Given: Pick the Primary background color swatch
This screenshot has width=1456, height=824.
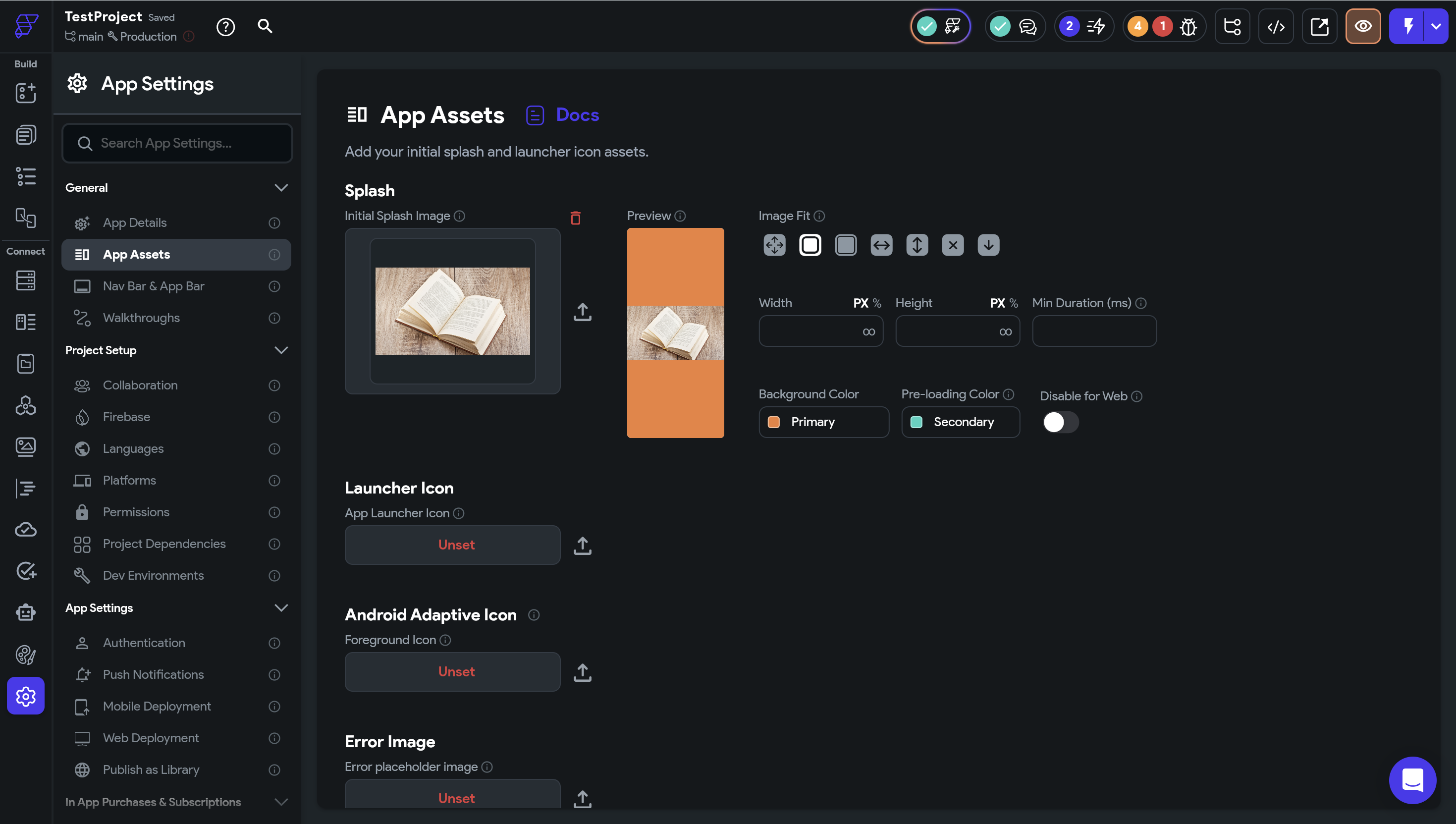Looking at the screenshot, I should (x=774, y=422).
